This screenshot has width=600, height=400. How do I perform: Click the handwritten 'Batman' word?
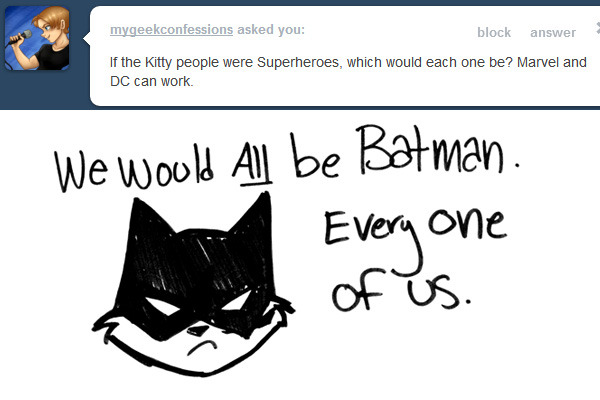(x=430, y=150)
